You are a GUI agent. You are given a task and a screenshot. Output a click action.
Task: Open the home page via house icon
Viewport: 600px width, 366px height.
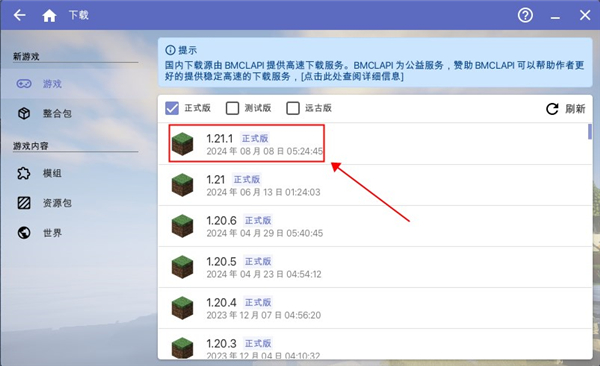pos(49,15)
